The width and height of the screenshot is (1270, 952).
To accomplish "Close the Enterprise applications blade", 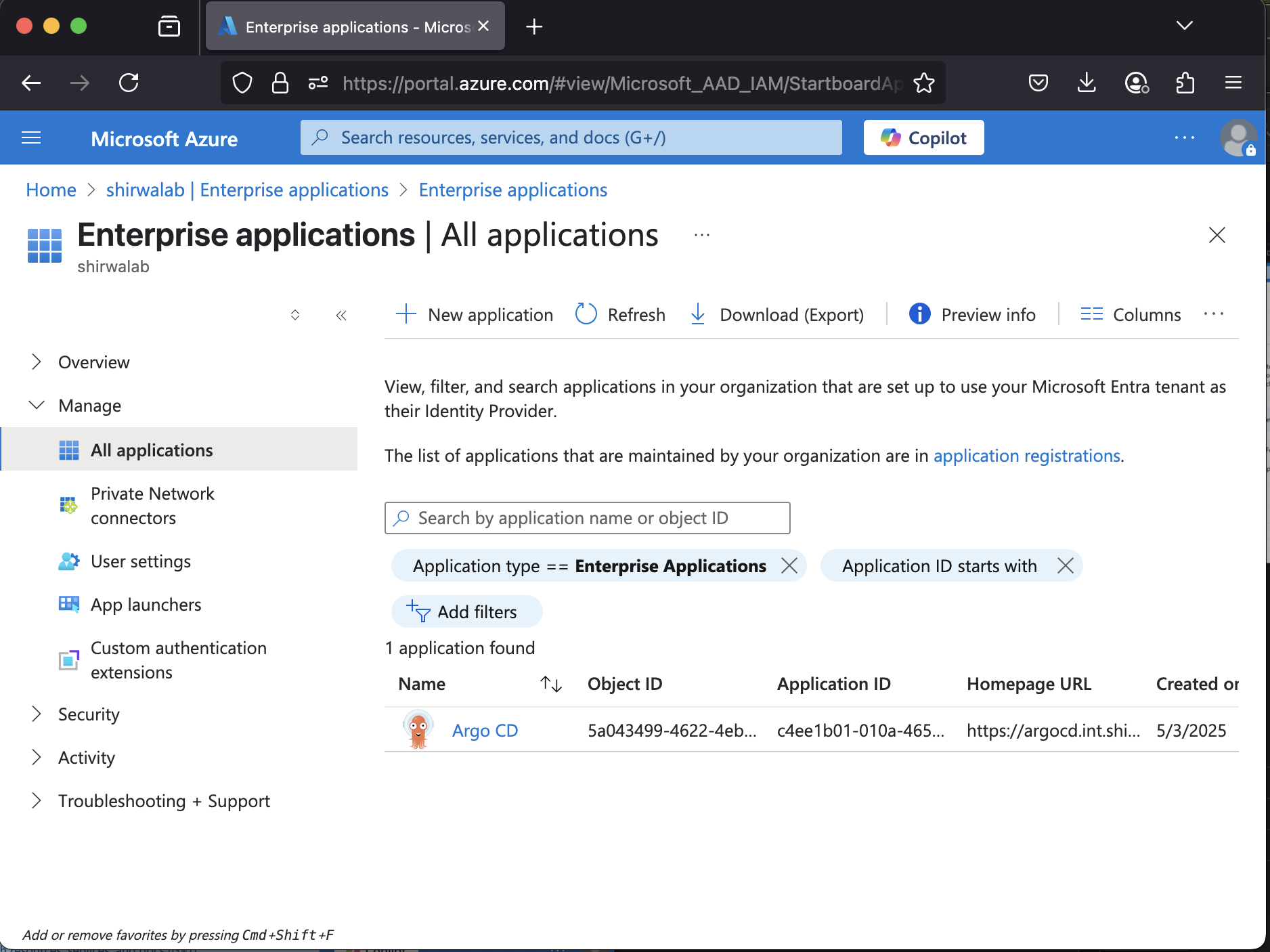I will click(1217, 235).
